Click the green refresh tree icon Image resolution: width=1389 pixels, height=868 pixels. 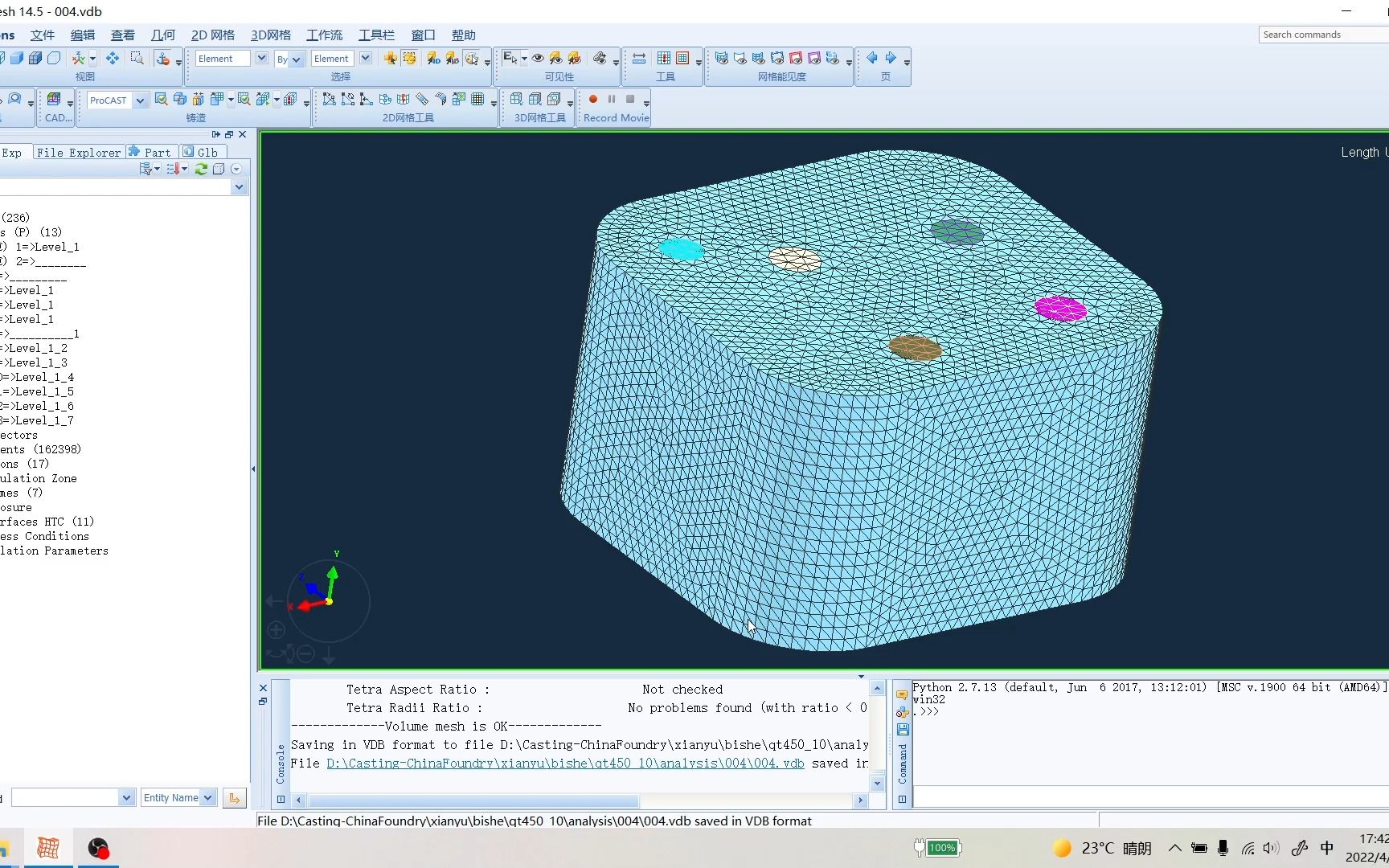(x=201, y=169)
